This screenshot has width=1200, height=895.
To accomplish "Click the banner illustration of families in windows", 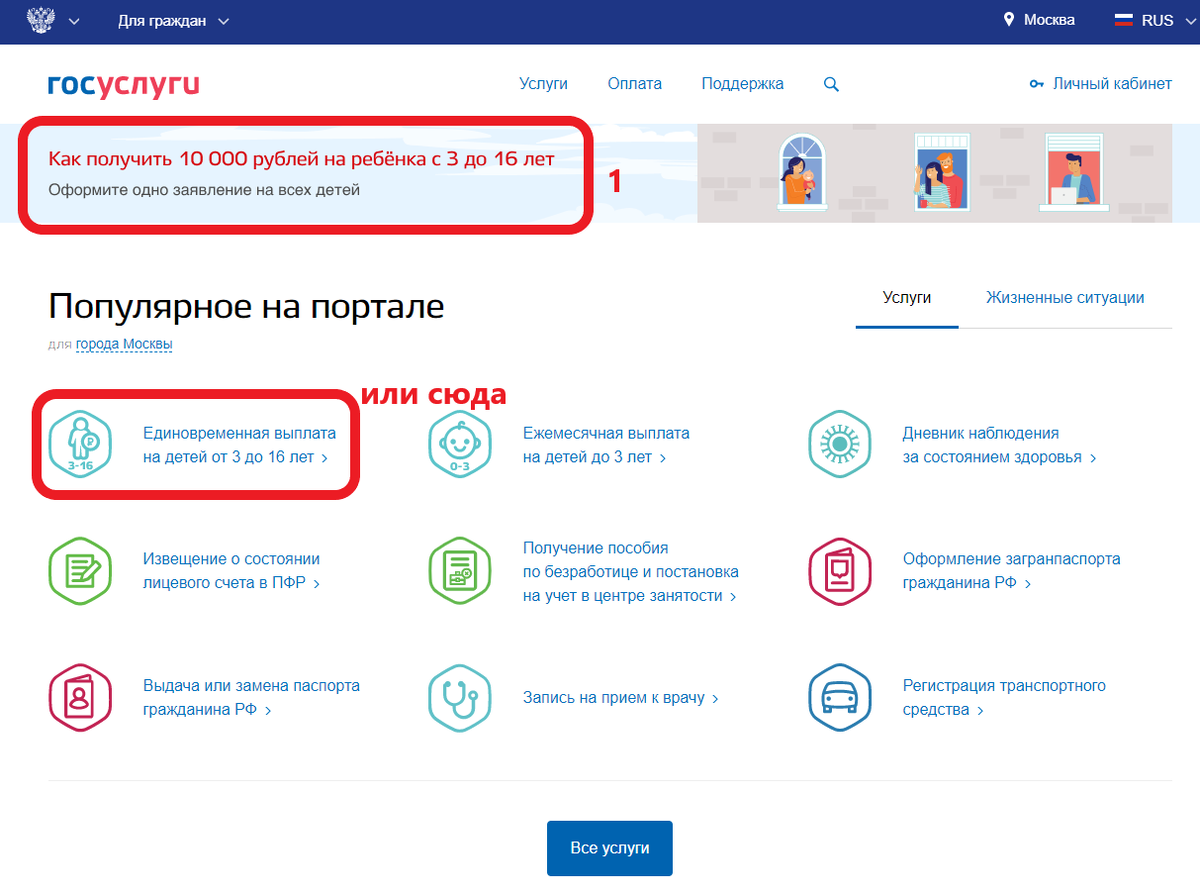I will [x=934, y=173].
